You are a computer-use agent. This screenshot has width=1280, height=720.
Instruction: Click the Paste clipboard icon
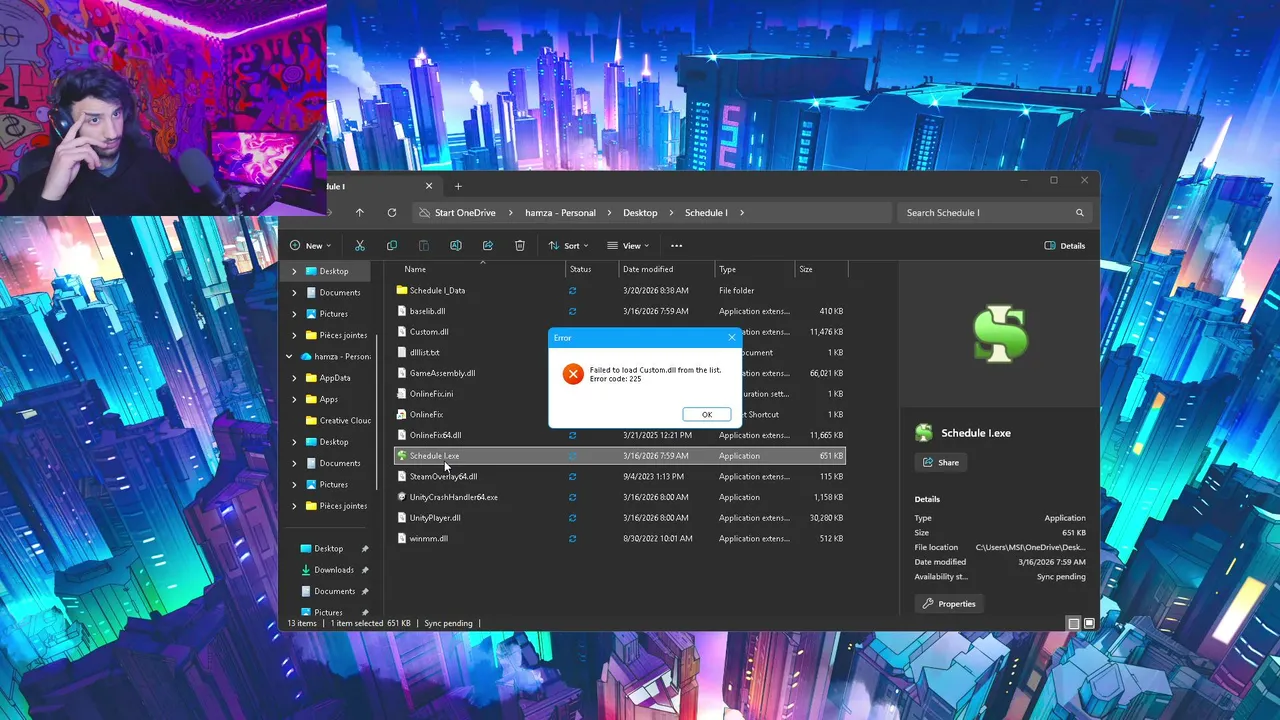coord(424,245)
